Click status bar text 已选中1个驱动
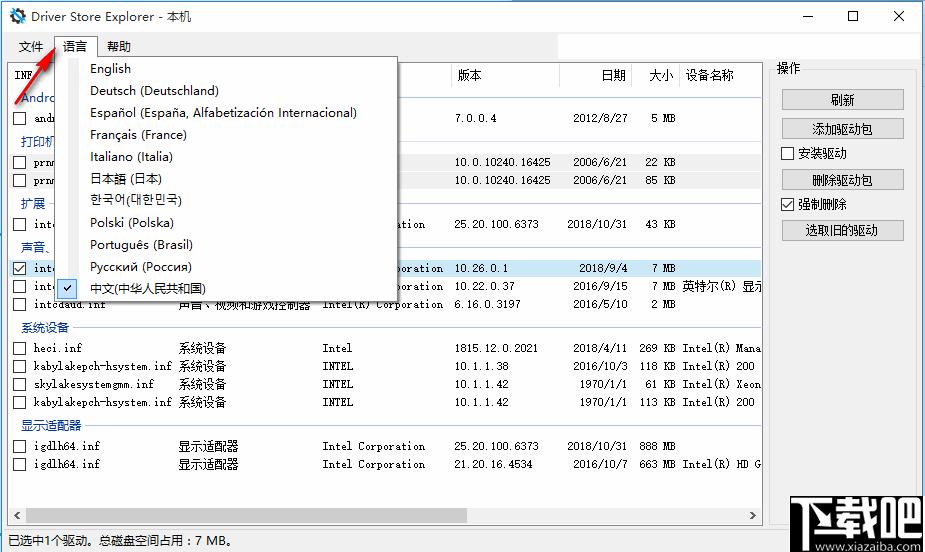 pyautogui.click(x=48, y=540)
